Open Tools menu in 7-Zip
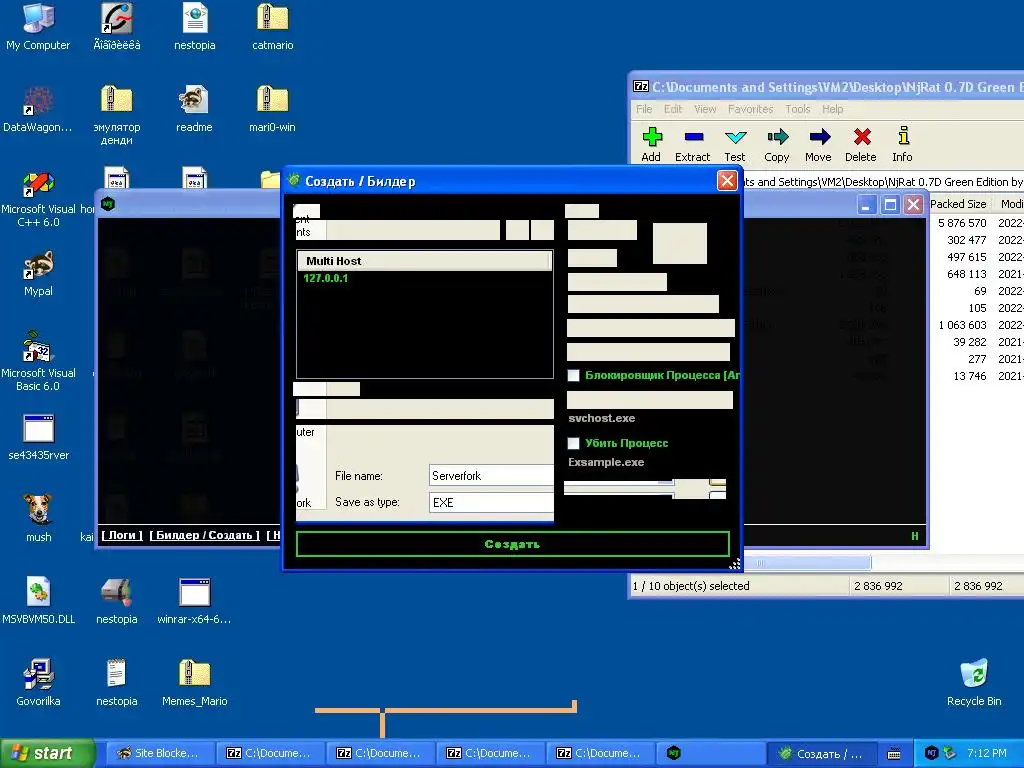 point(797,109)
